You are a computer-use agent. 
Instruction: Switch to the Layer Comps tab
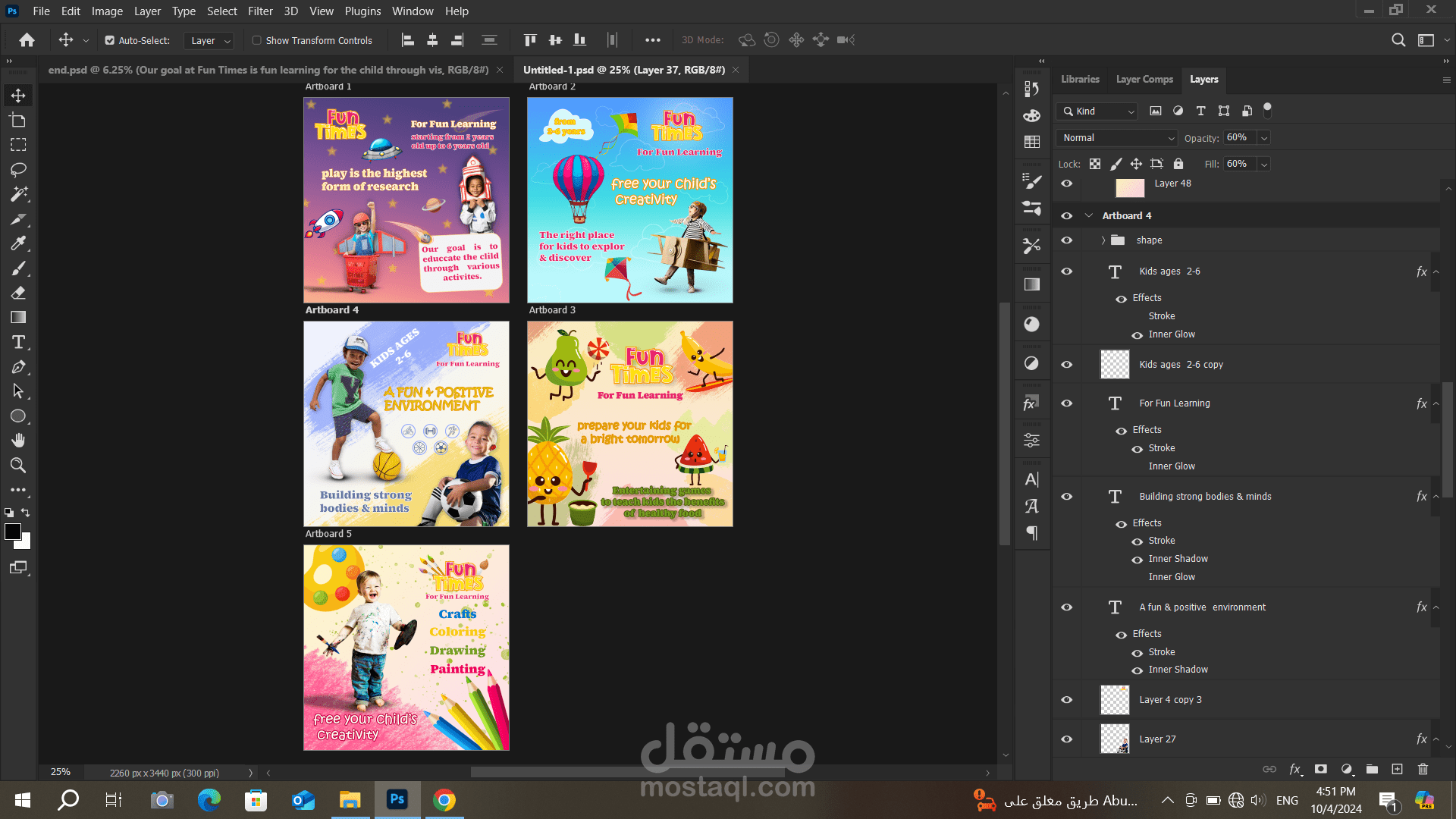click(1144, 79)
